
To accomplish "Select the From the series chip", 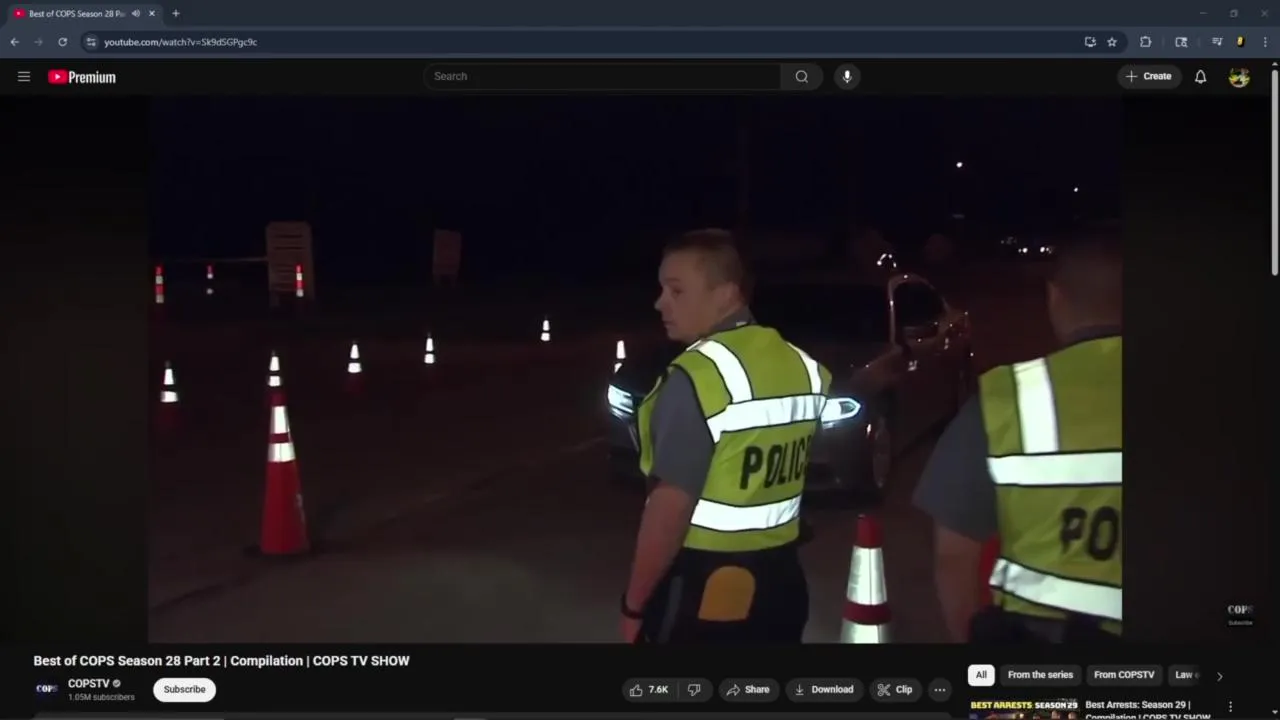I will click(x=1040, y=675).
